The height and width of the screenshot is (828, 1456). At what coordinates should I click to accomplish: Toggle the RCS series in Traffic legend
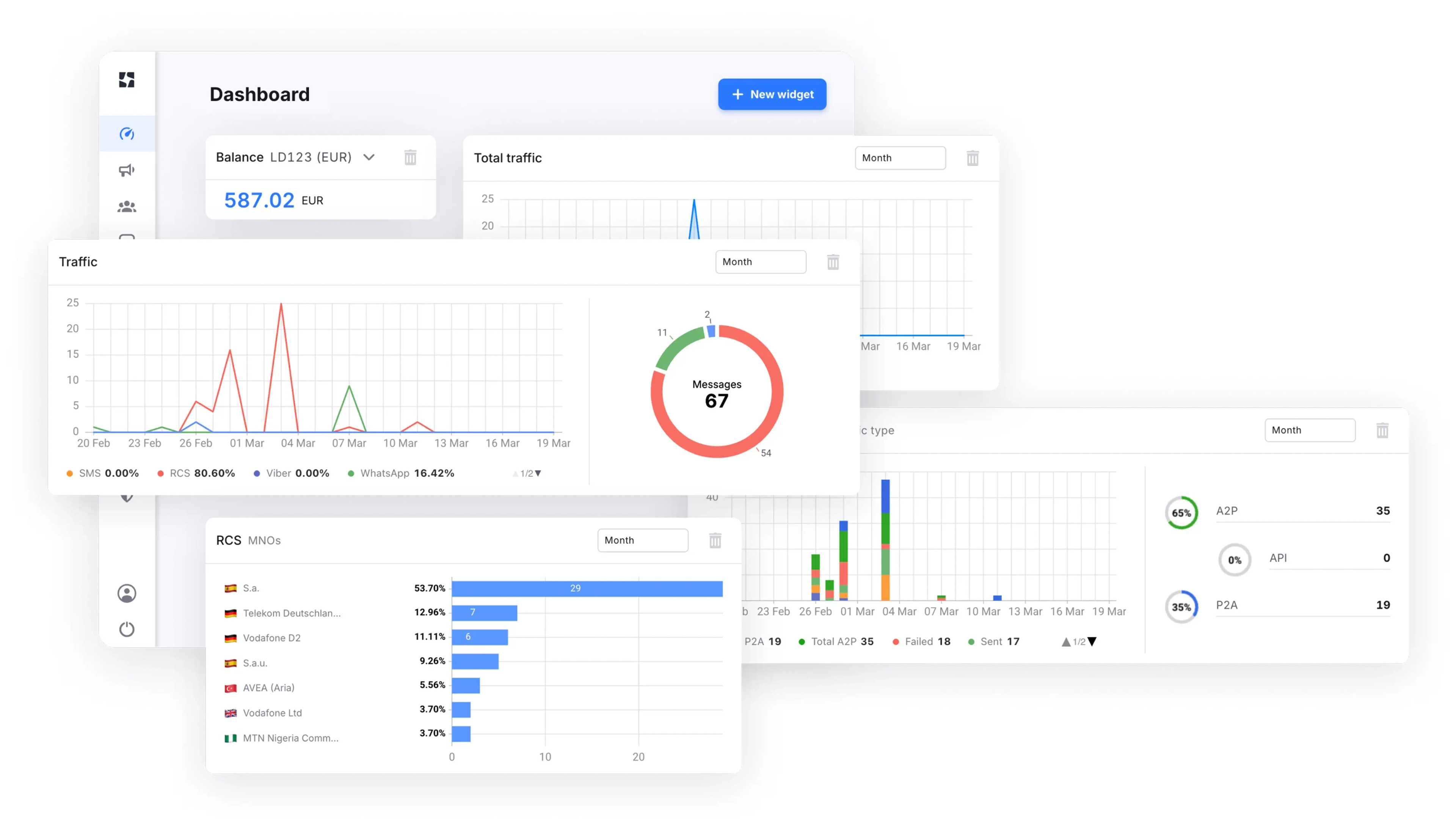[180, 473]
